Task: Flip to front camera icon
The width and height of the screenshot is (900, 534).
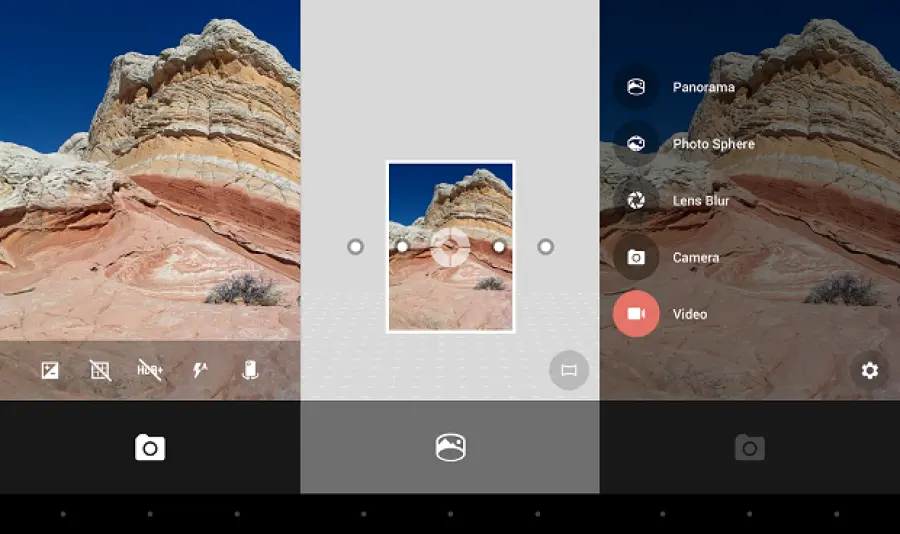Action: [x=250, y=370]
